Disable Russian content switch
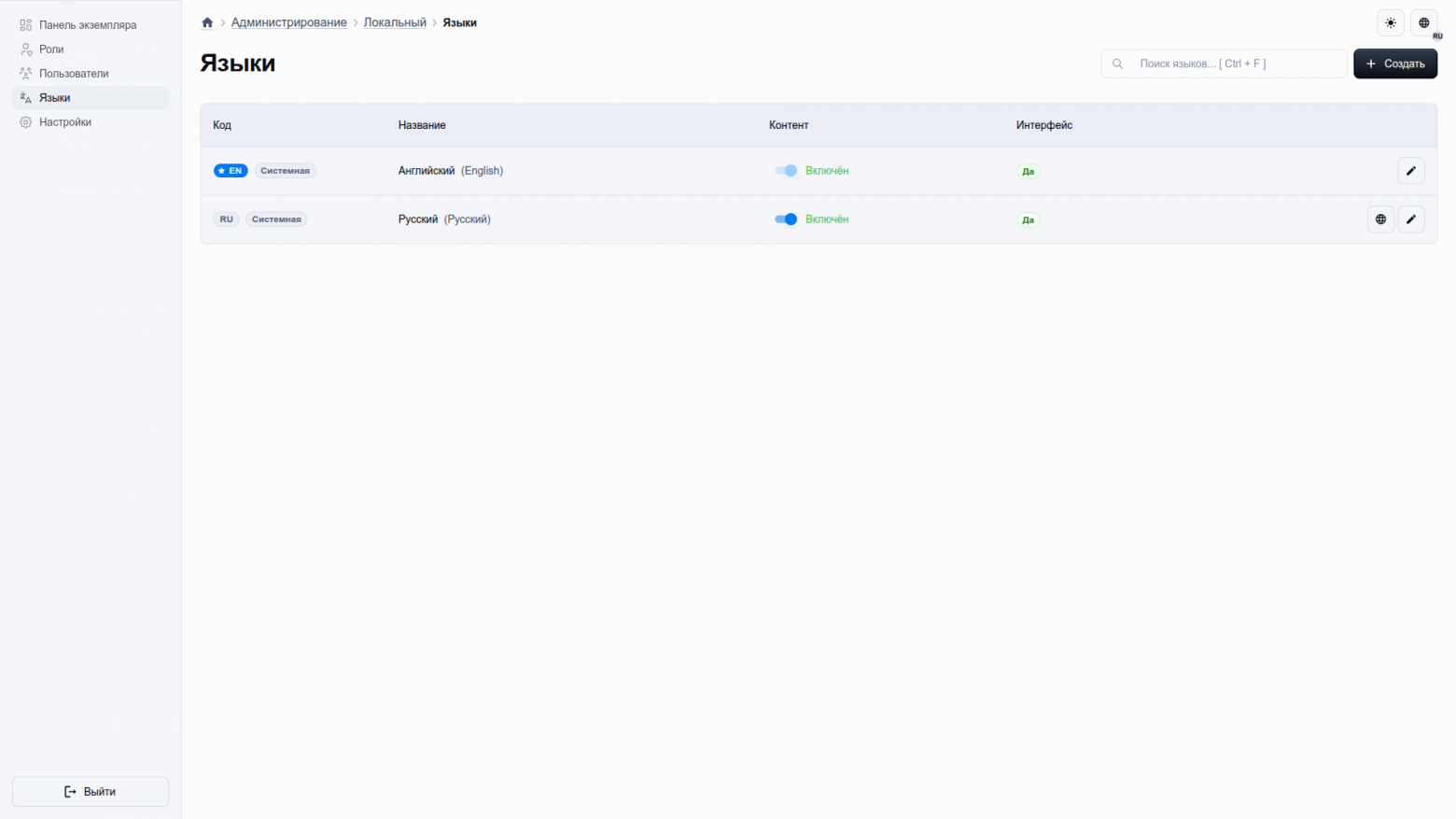 tap(786, 219)
